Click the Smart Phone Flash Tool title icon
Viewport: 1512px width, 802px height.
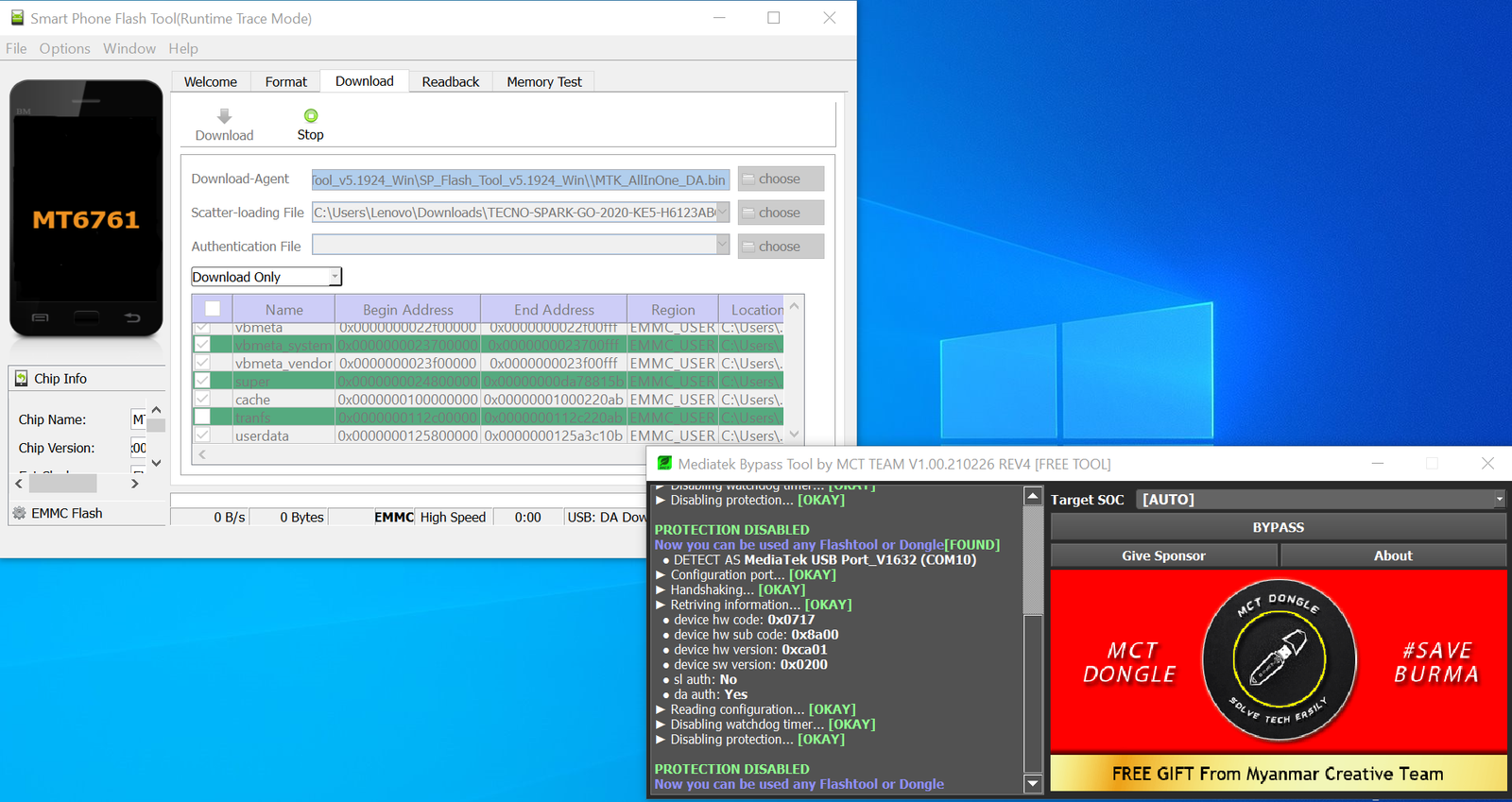pyautogui.click(x=17, y=18)
